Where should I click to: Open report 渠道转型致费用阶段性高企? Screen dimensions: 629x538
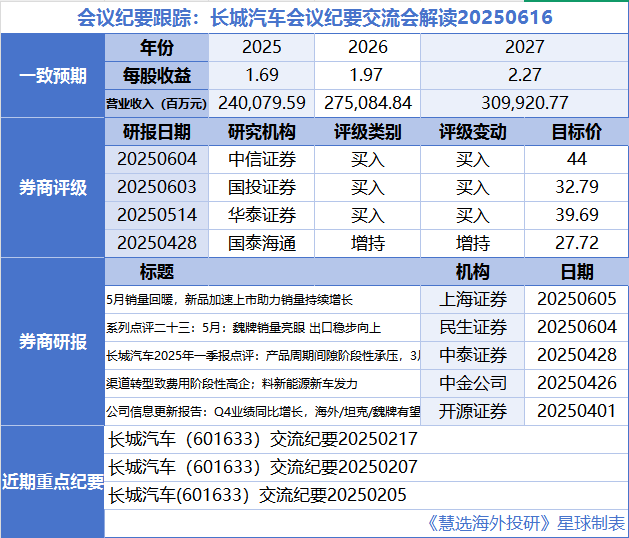point(262,384)
